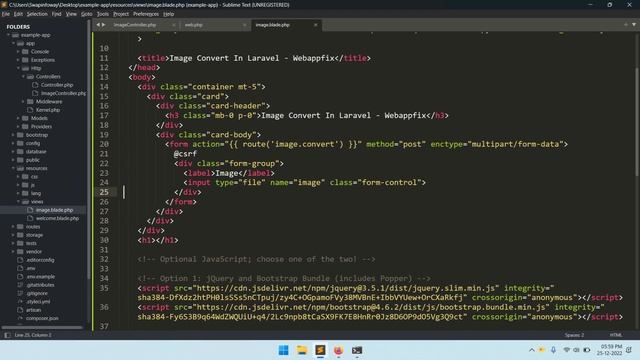Image resolution: width=640 pixels, height=360 pixels.
Task: Open File Explorer from the taskbar
Action: click(302, 350)
